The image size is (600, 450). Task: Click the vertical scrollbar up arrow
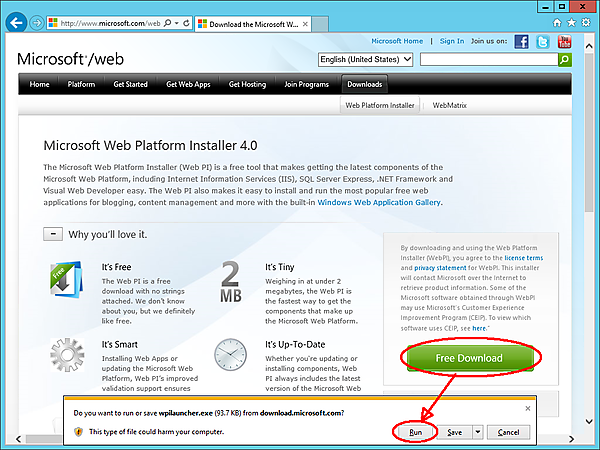click(x=589, y=46)
